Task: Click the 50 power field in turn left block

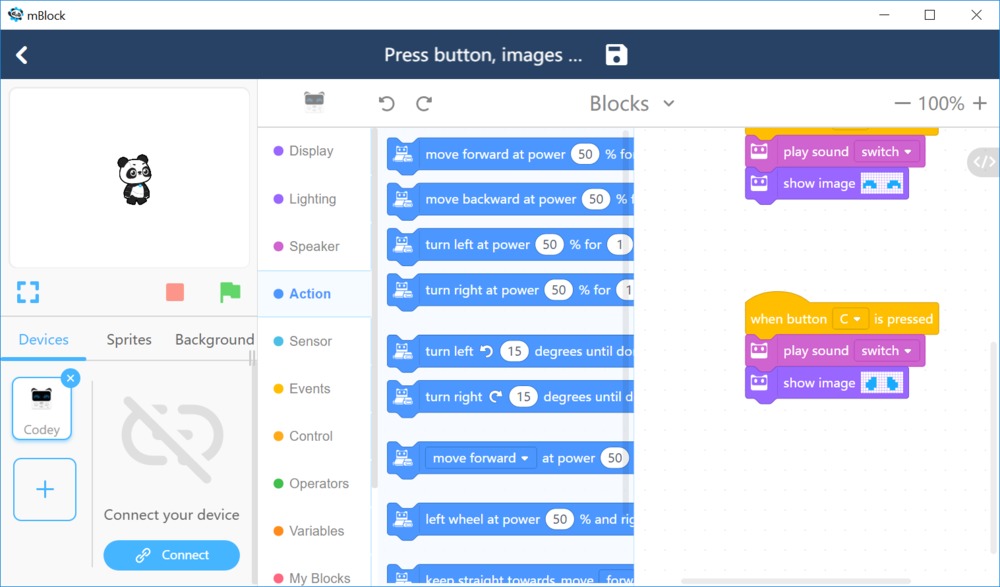Action: 550,245
